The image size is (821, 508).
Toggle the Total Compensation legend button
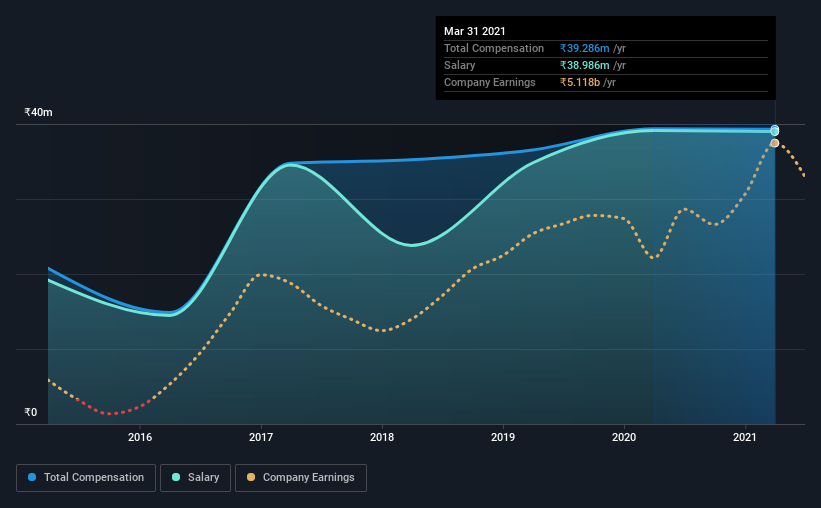click(86, 478)
